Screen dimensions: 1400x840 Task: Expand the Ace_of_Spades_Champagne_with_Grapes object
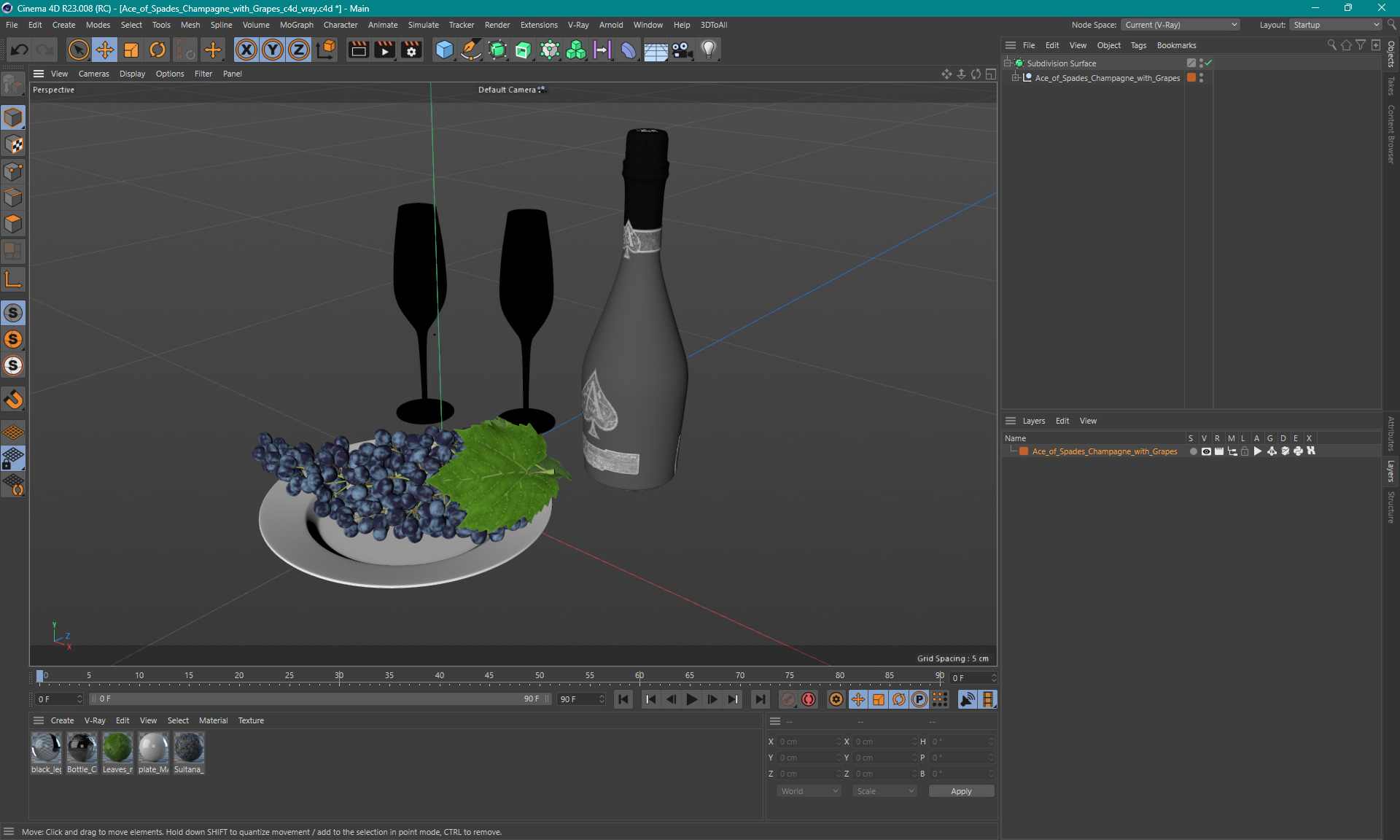[1015, 78]
